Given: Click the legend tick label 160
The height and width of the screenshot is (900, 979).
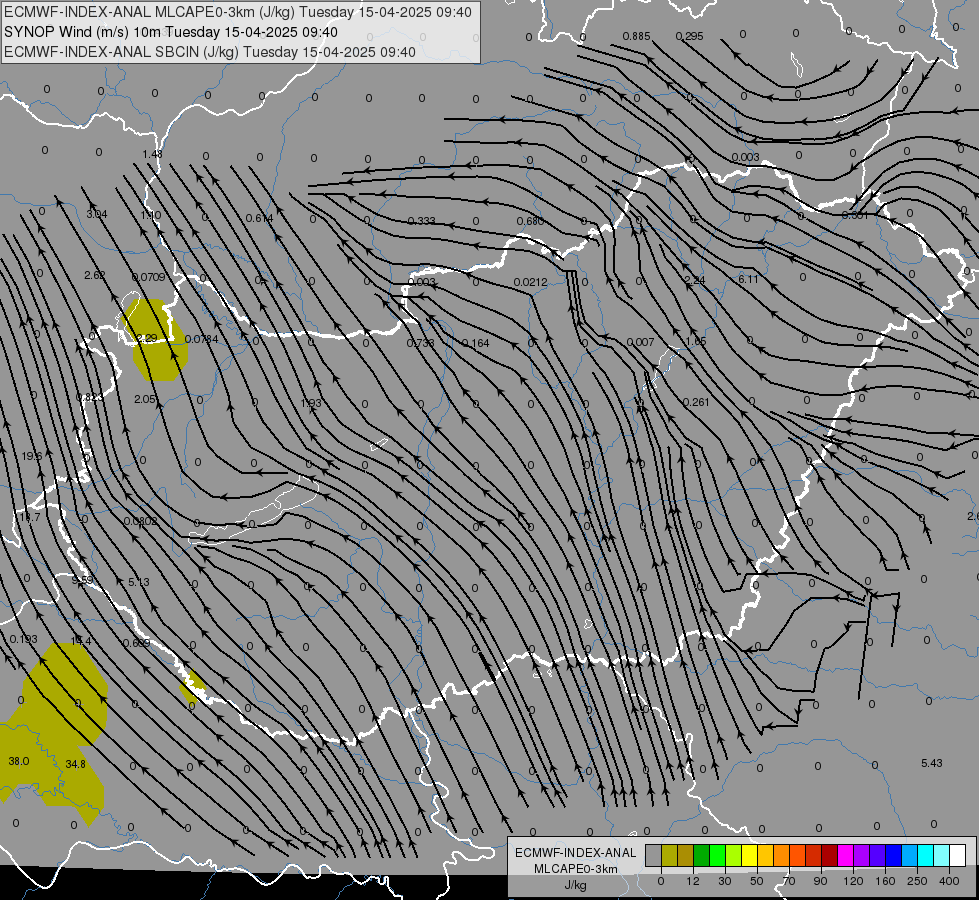Looking at the screenshot, I should (x=885, y=881).
